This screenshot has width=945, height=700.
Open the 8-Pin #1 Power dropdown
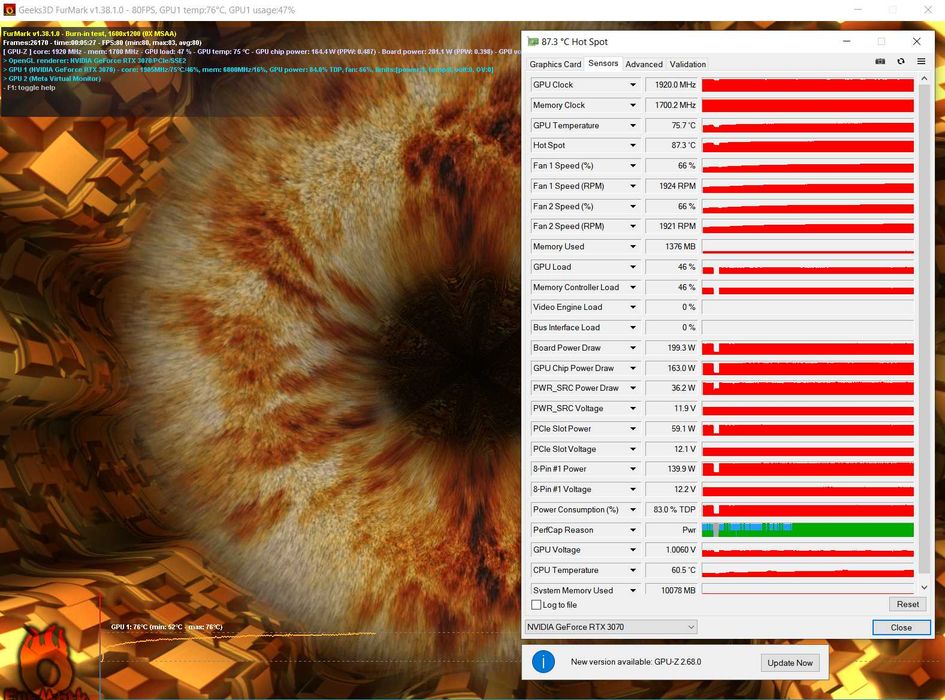(633, 468)
